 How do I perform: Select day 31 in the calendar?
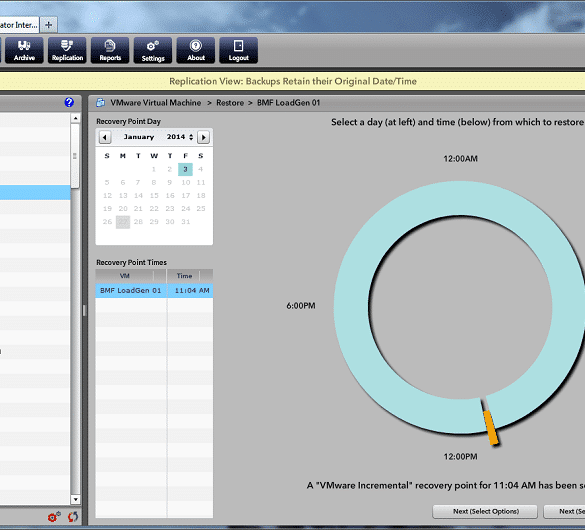[185, 222]
